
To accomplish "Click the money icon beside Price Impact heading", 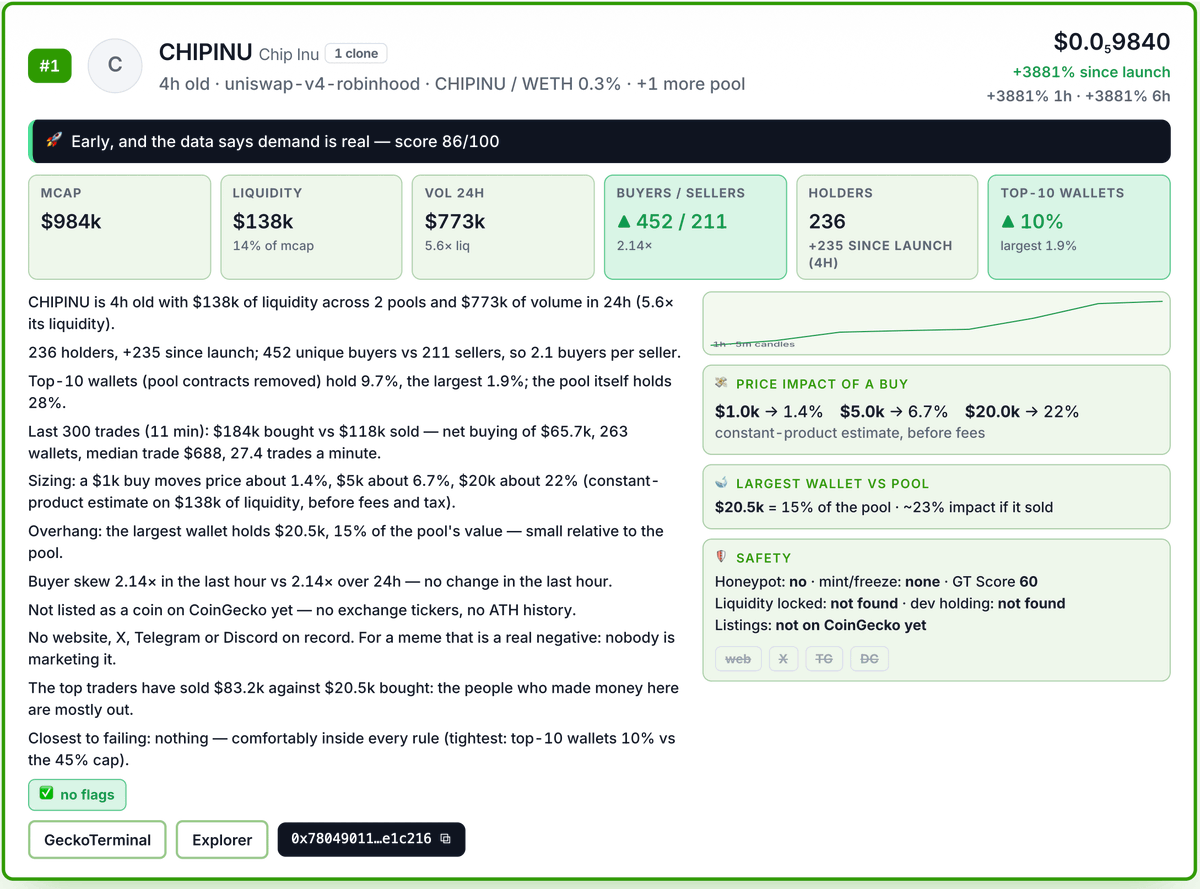I will 721,384.
